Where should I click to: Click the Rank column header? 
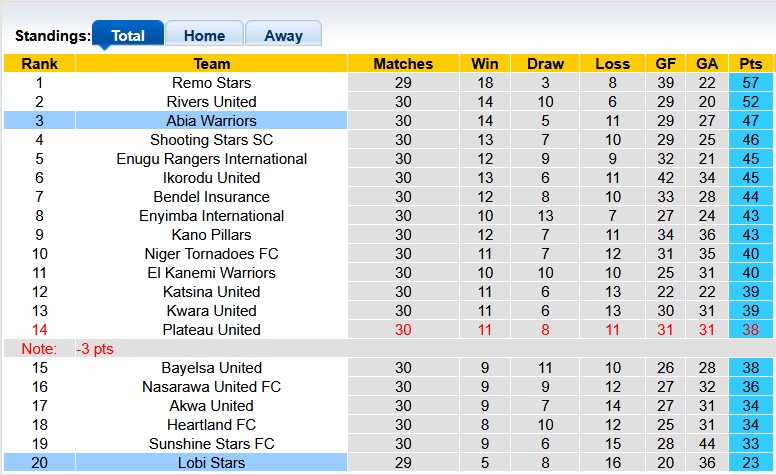click(x=39, y=64)
